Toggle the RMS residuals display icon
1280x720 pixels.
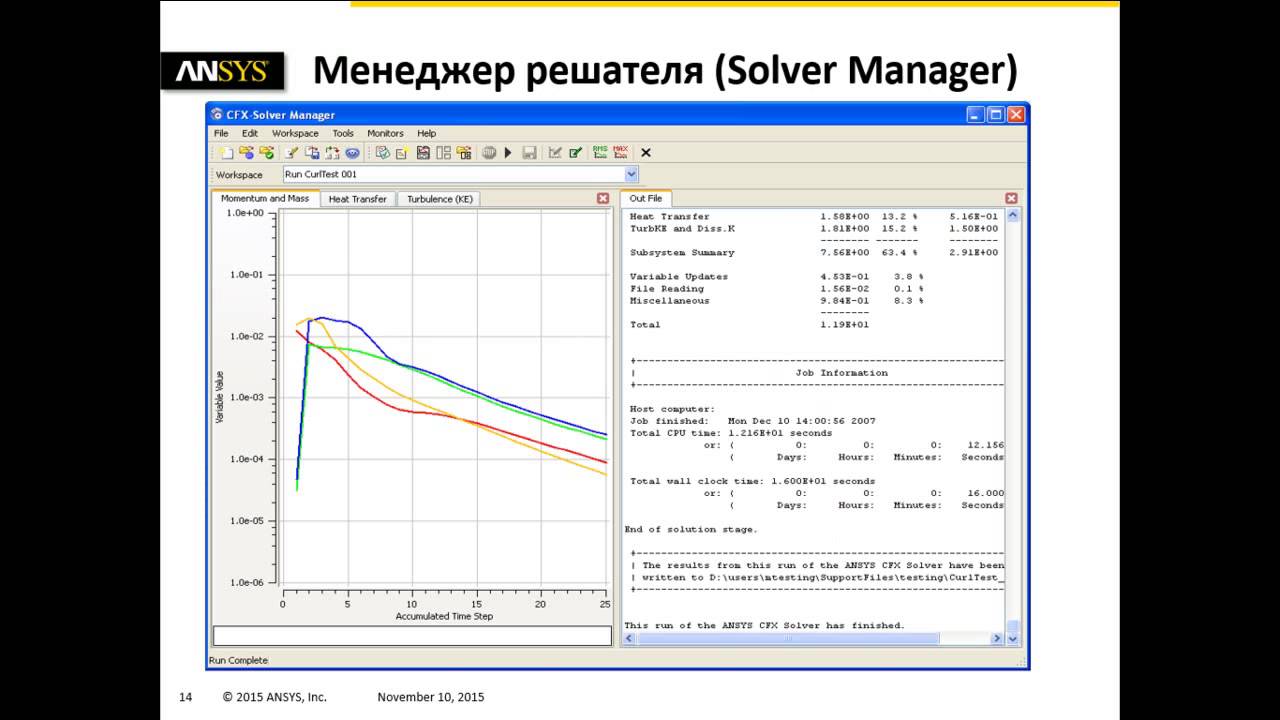(600, 152)
